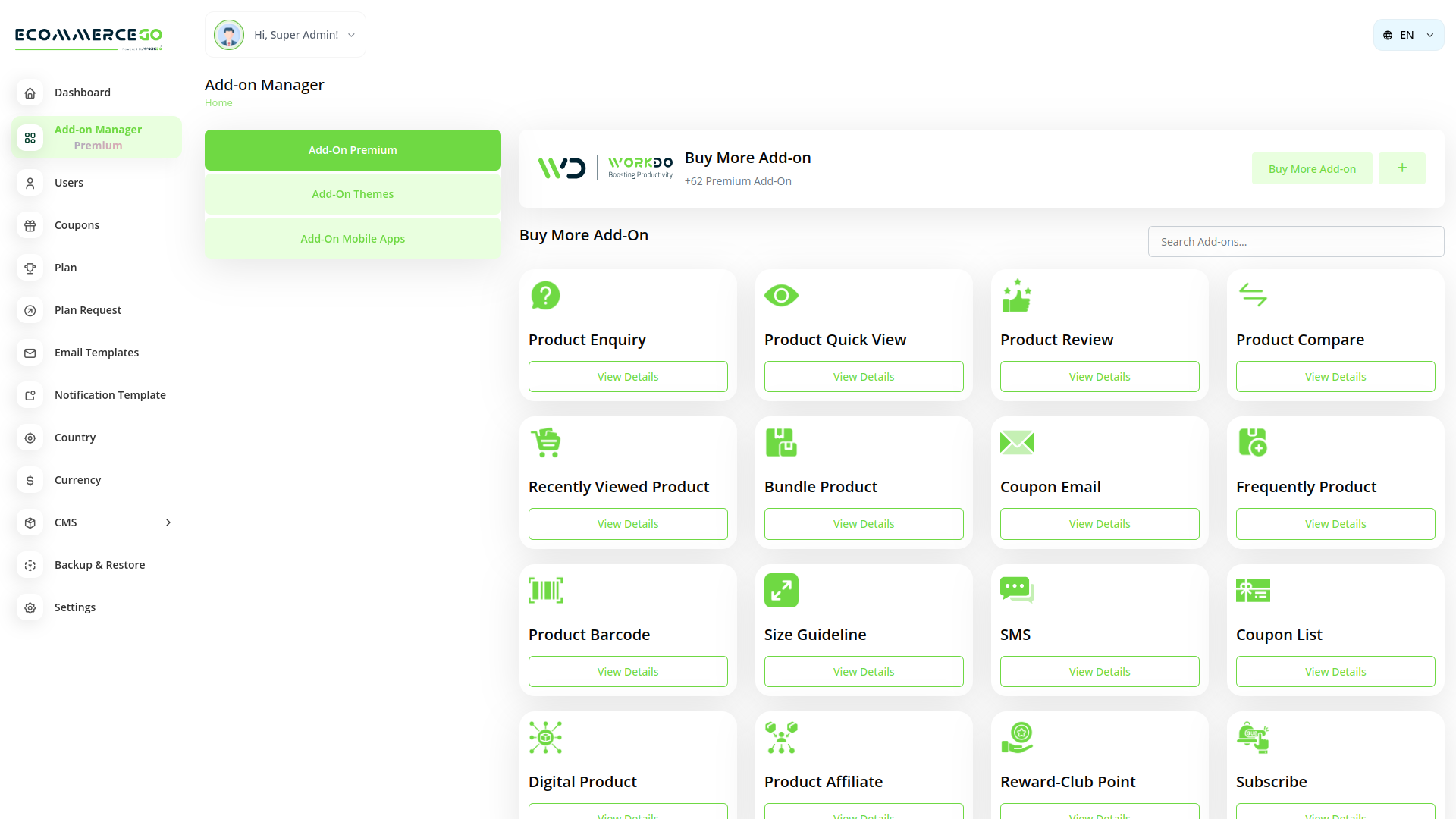Expand the CMS sidebar menu

point(168,522)
